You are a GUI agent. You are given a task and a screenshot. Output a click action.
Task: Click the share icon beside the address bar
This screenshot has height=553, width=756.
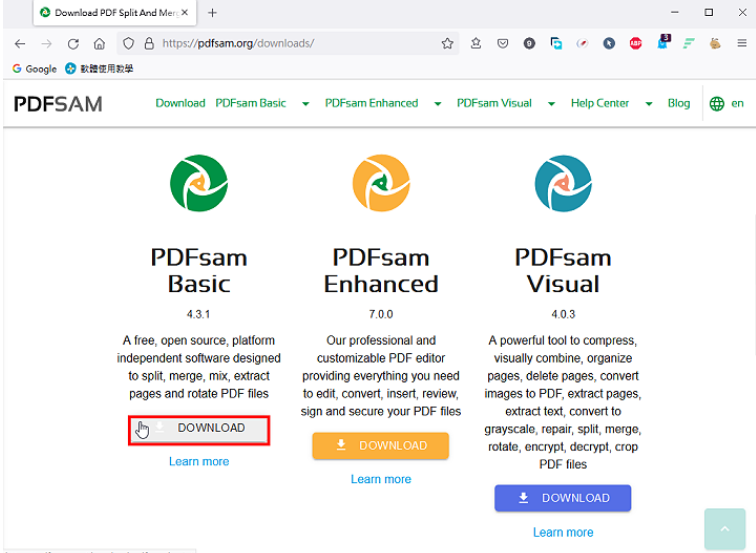(476, 43)
